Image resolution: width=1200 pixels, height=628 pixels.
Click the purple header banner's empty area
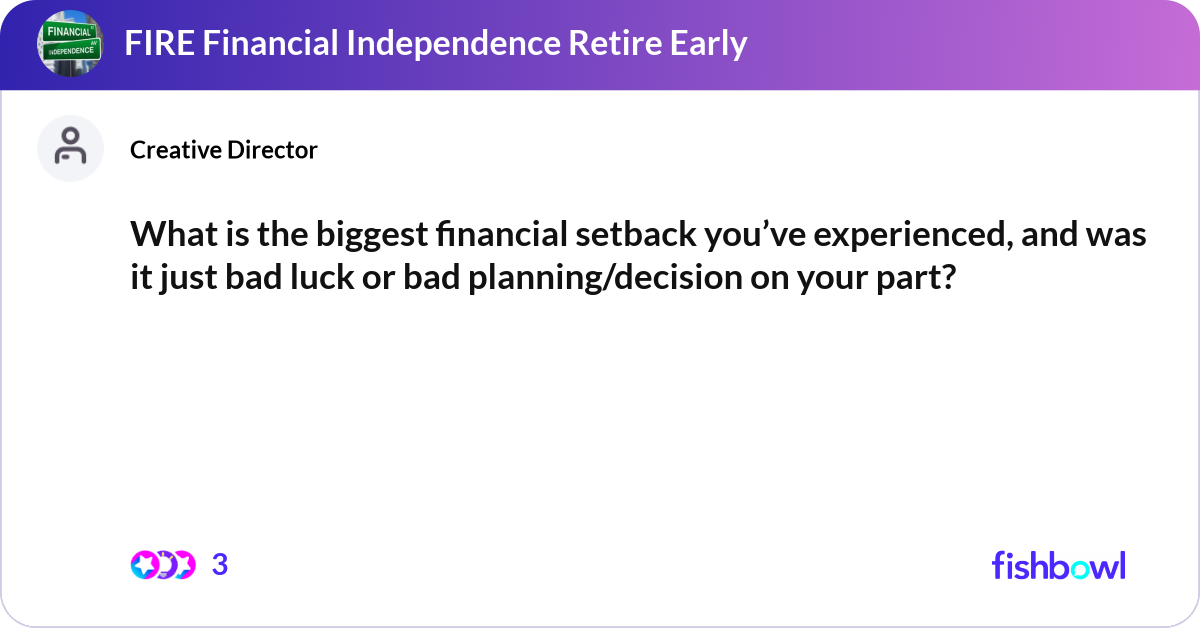pos(960,44)
